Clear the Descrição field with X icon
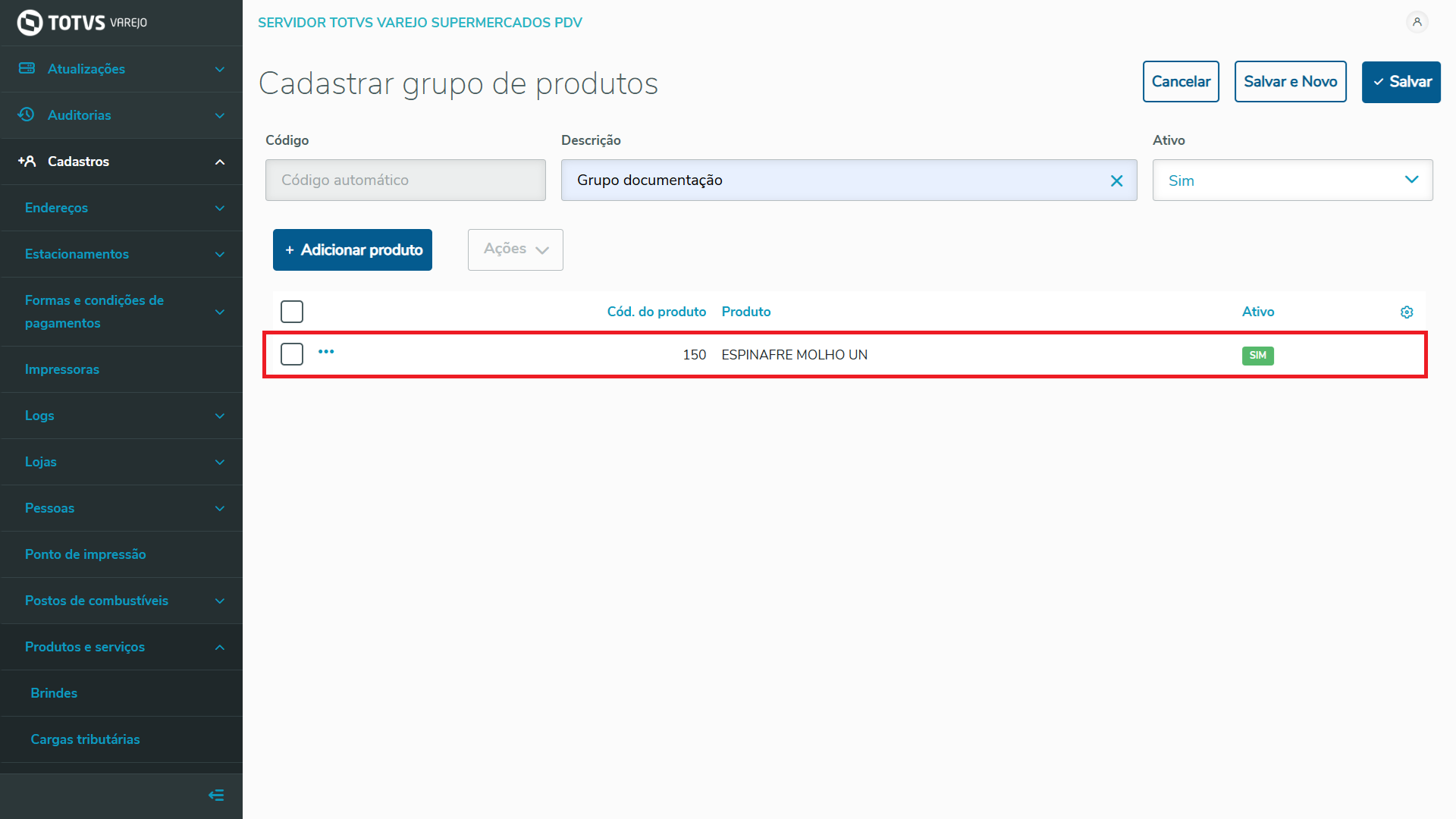 click(1116, 180)
